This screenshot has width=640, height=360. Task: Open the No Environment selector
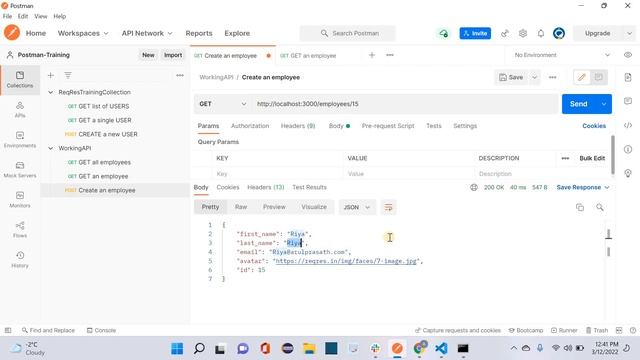tap(561, 55)
